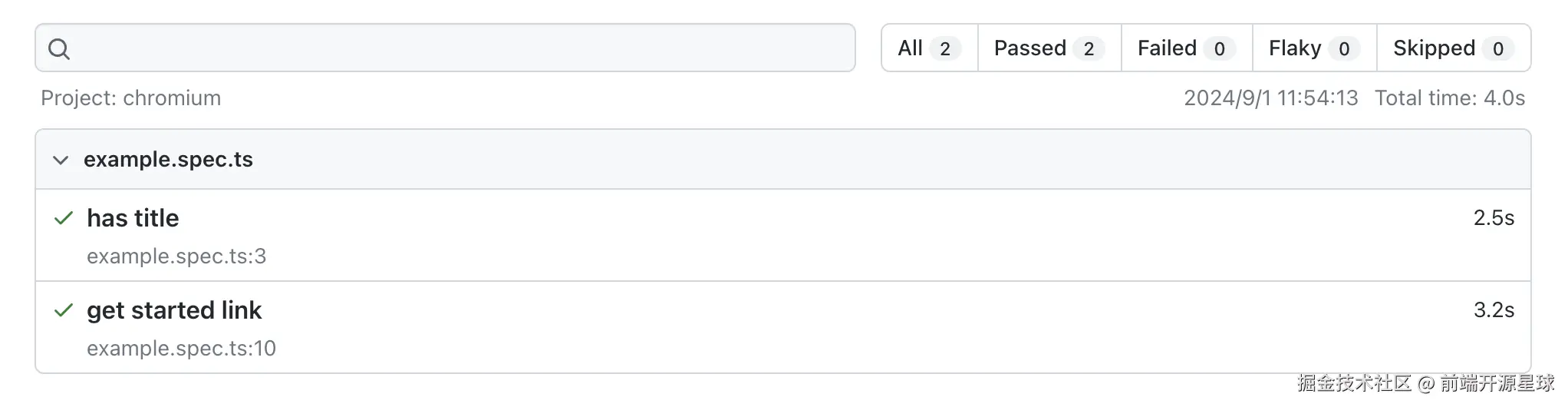
Task: Click the 2.5s test duration
Action: pos(1493,219)
